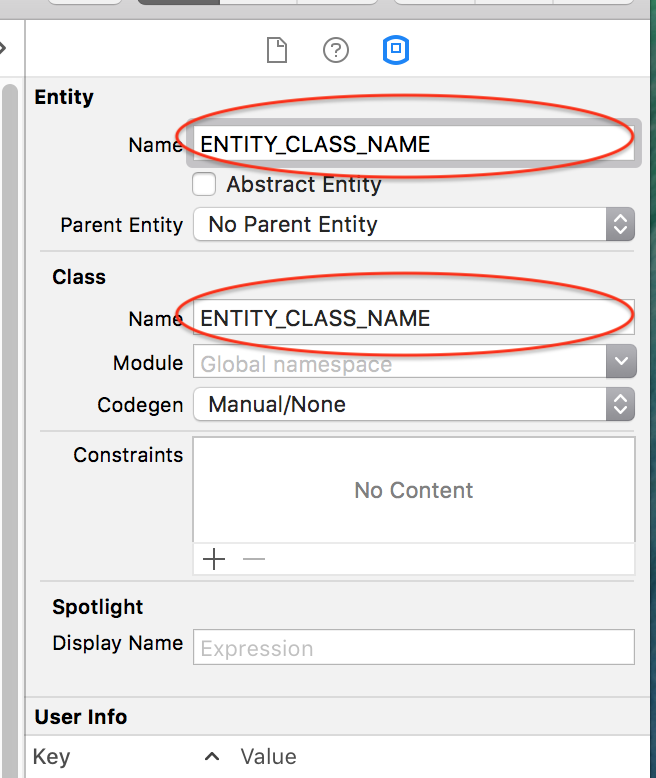Toggle the Key column sort arrow
Image resolution: width=656 pixels, height=778 pixels.
pyautogui.click(x=212, y=756)
